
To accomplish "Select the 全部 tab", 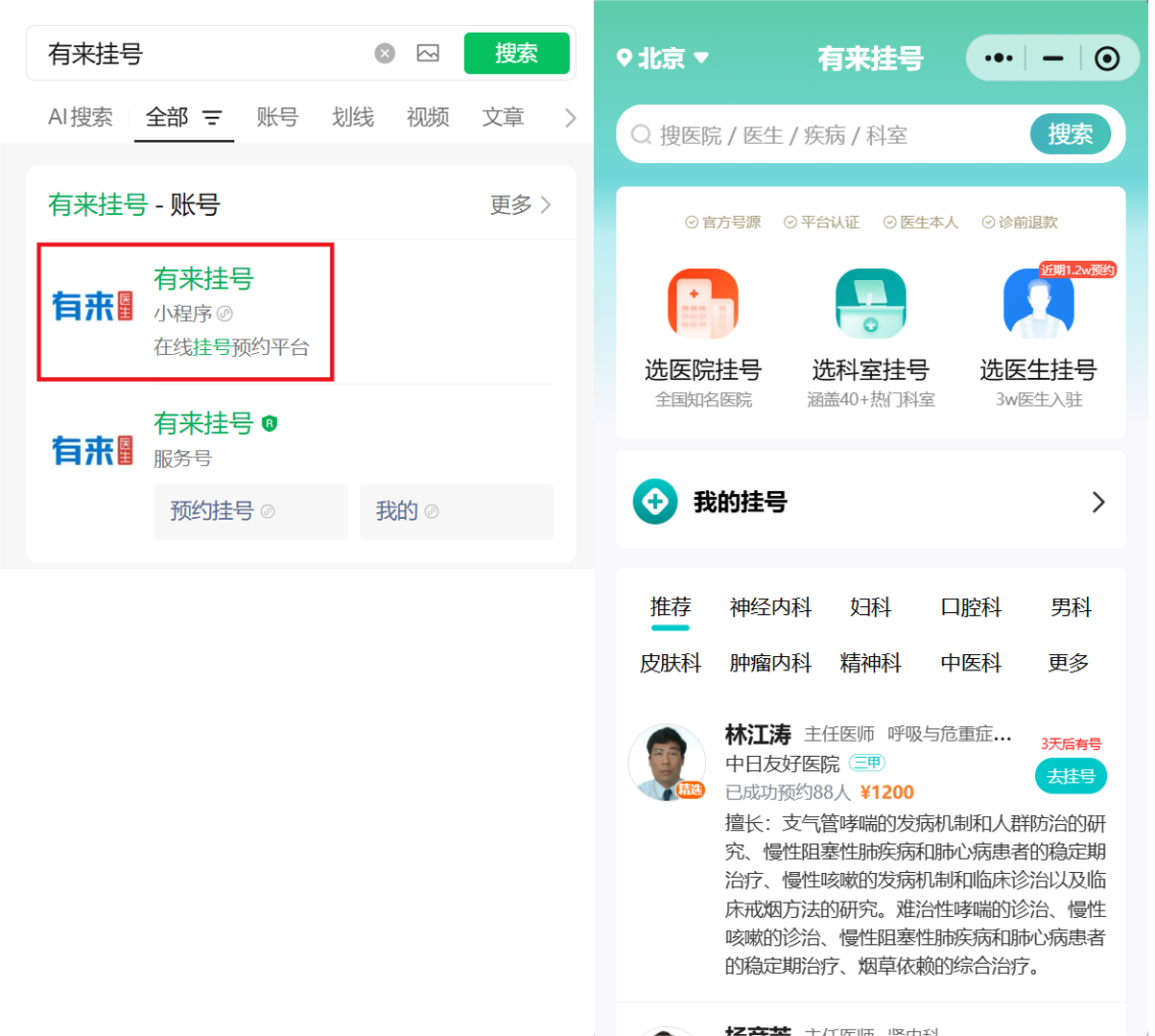I will [x=167, y=117].
